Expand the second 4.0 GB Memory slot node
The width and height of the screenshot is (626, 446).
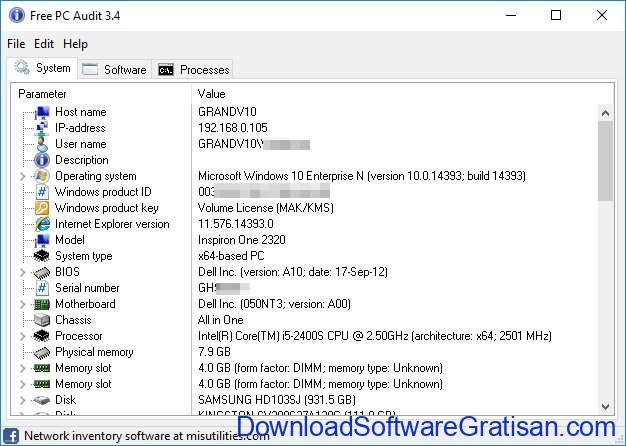[x=22, y=384]
